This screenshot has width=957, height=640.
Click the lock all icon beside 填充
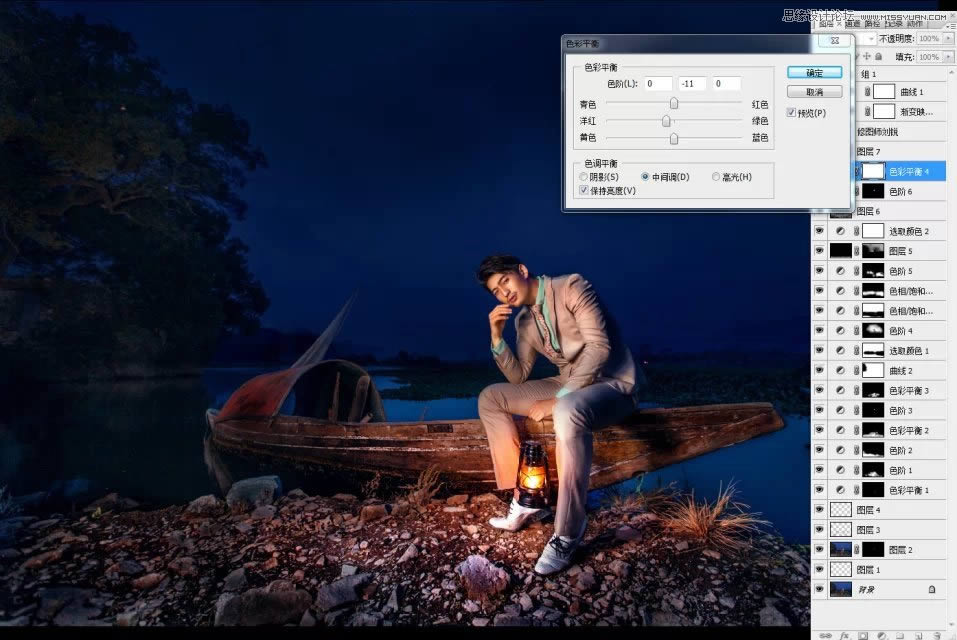click(878, 56)
